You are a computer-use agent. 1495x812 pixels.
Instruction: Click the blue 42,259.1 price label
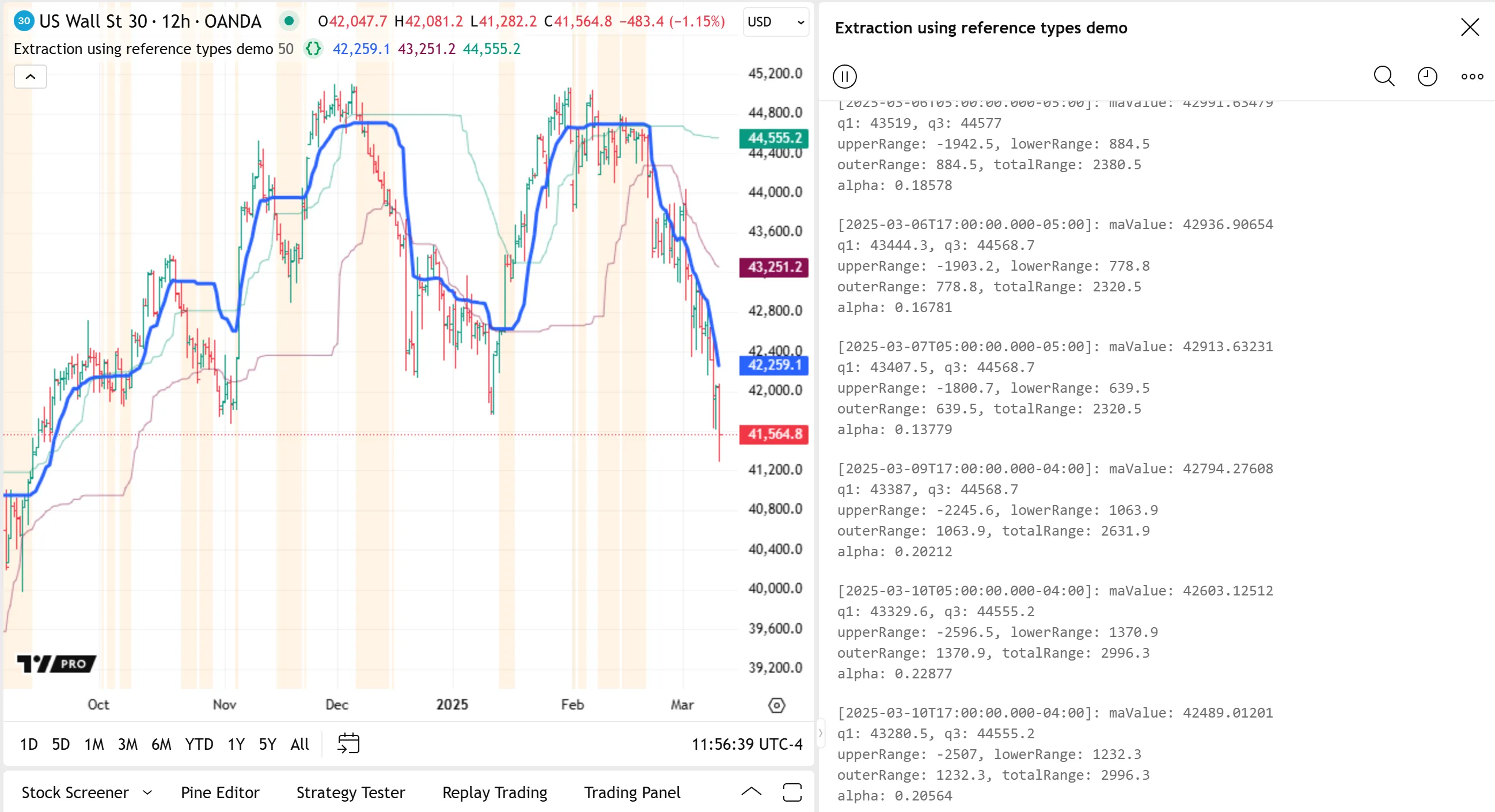773,365
